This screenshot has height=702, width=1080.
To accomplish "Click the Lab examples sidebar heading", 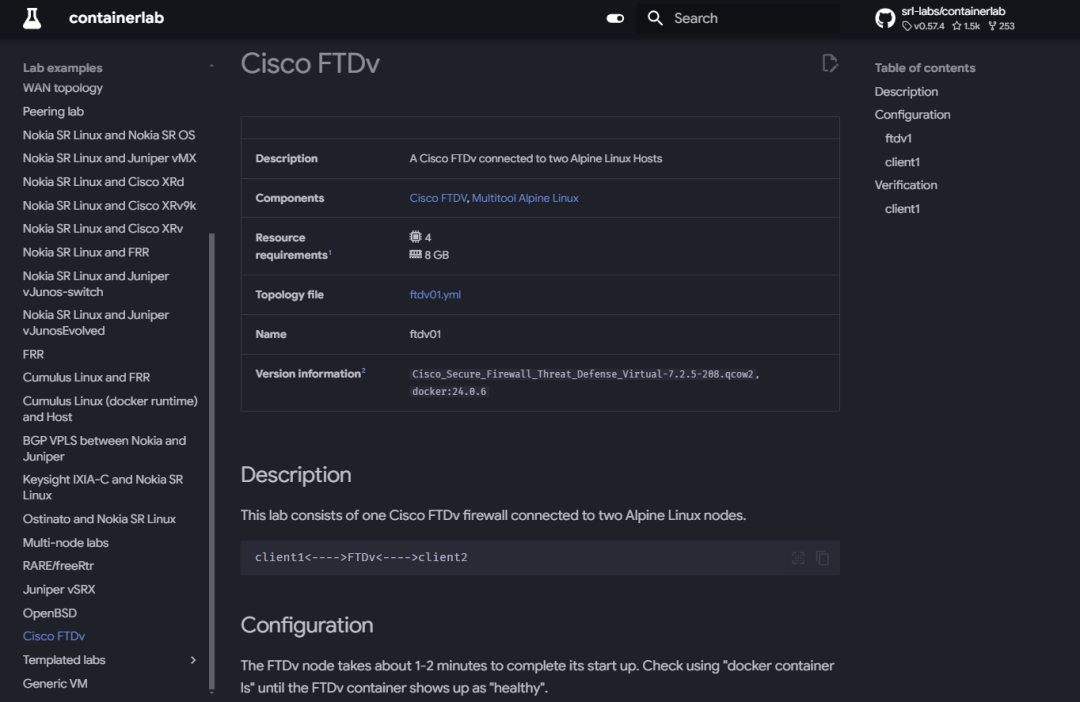I will tap(63, 68).
